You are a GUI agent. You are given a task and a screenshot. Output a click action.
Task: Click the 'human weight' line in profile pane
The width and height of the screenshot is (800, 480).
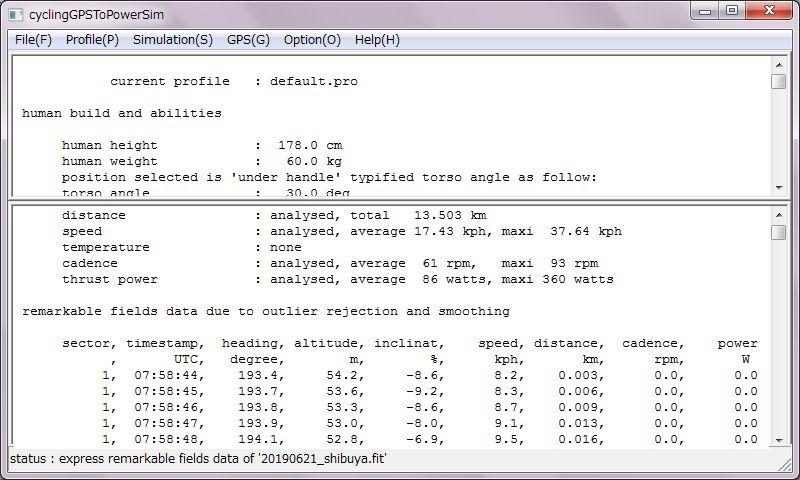click(202, 161)
